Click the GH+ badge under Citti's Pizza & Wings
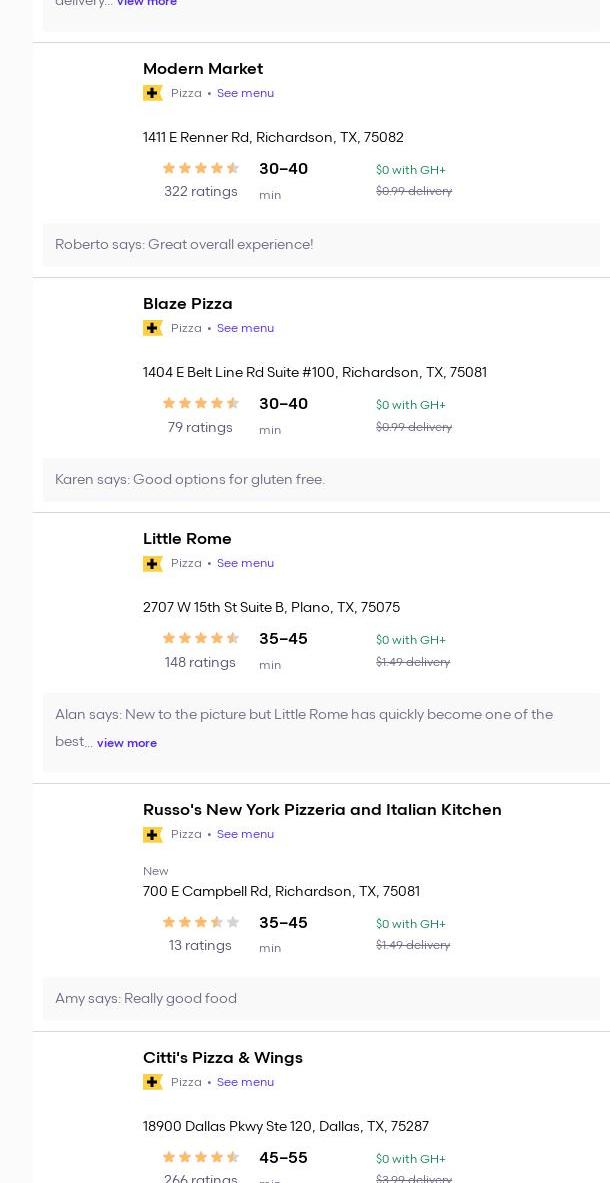The image size is (610, 1183). (153, 1082)
